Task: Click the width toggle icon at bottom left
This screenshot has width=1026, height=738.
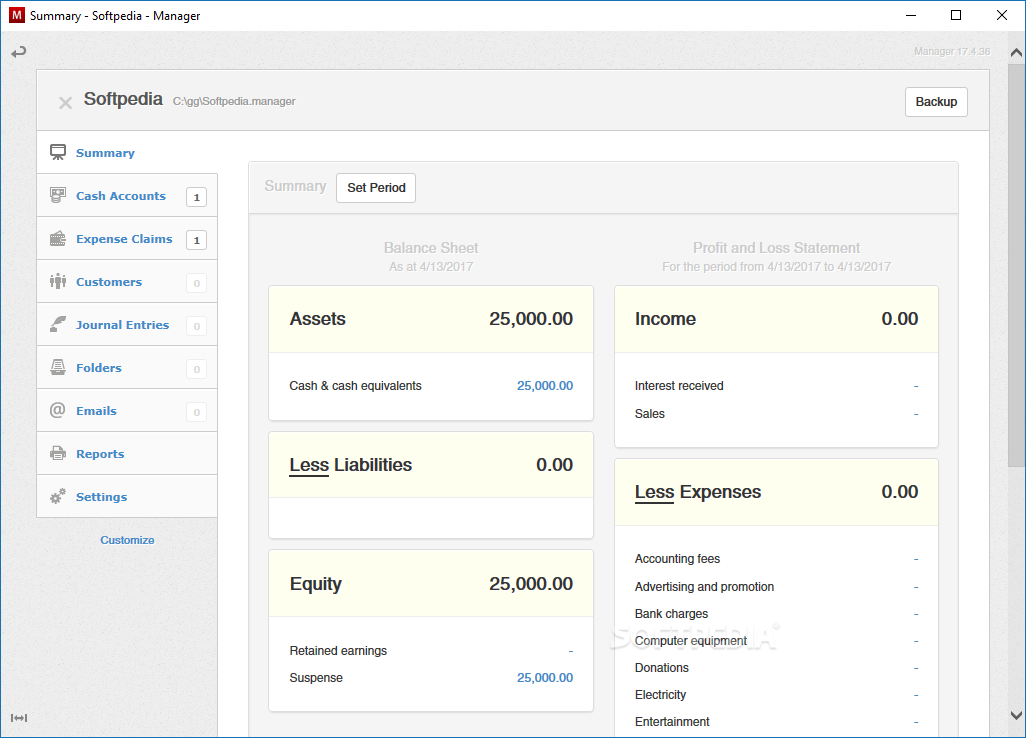Action: click(x=19, y=718)
